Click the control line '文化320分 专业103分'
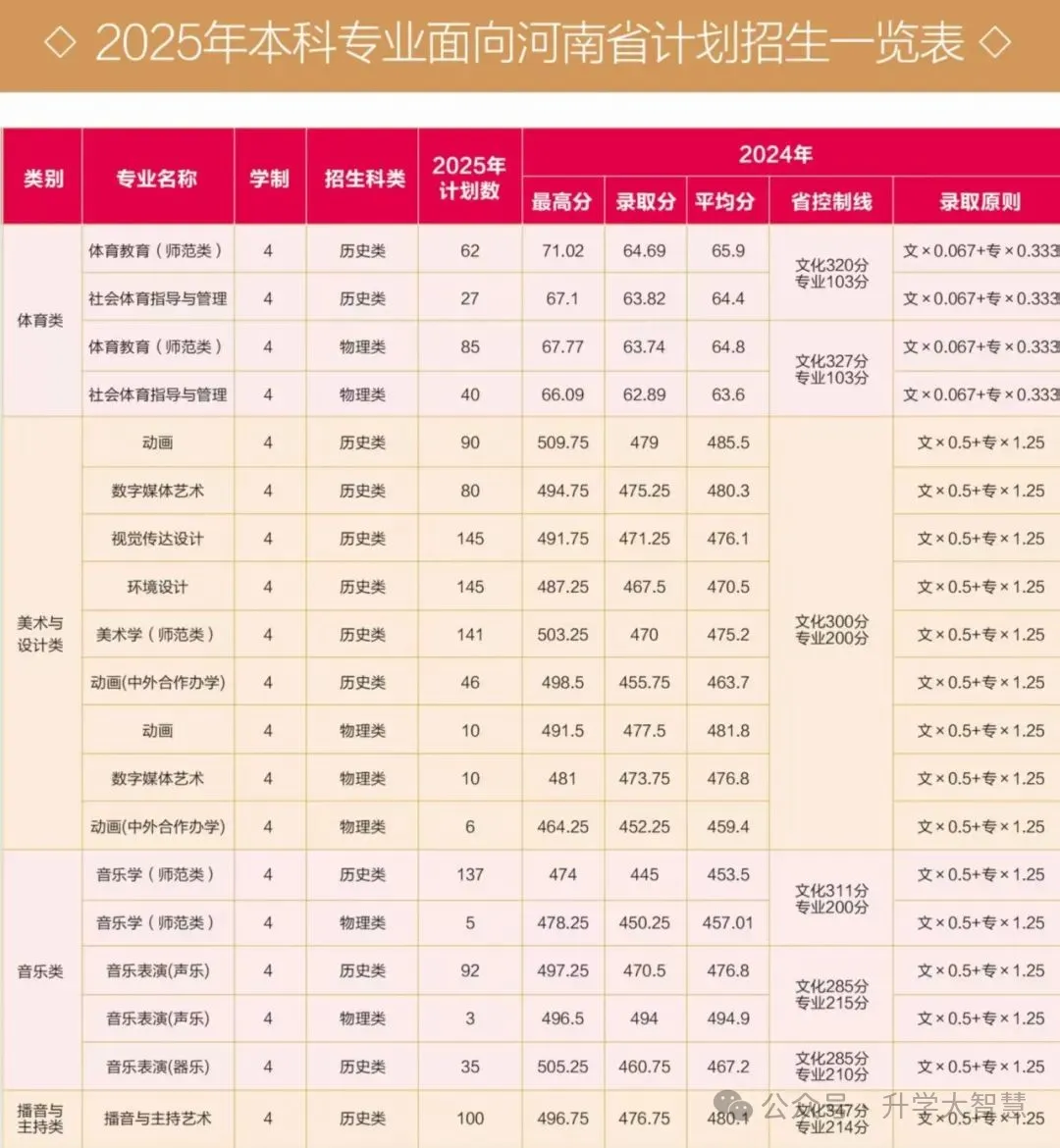The height and width of the screenshot is (1148, 1060). point(831,273)
